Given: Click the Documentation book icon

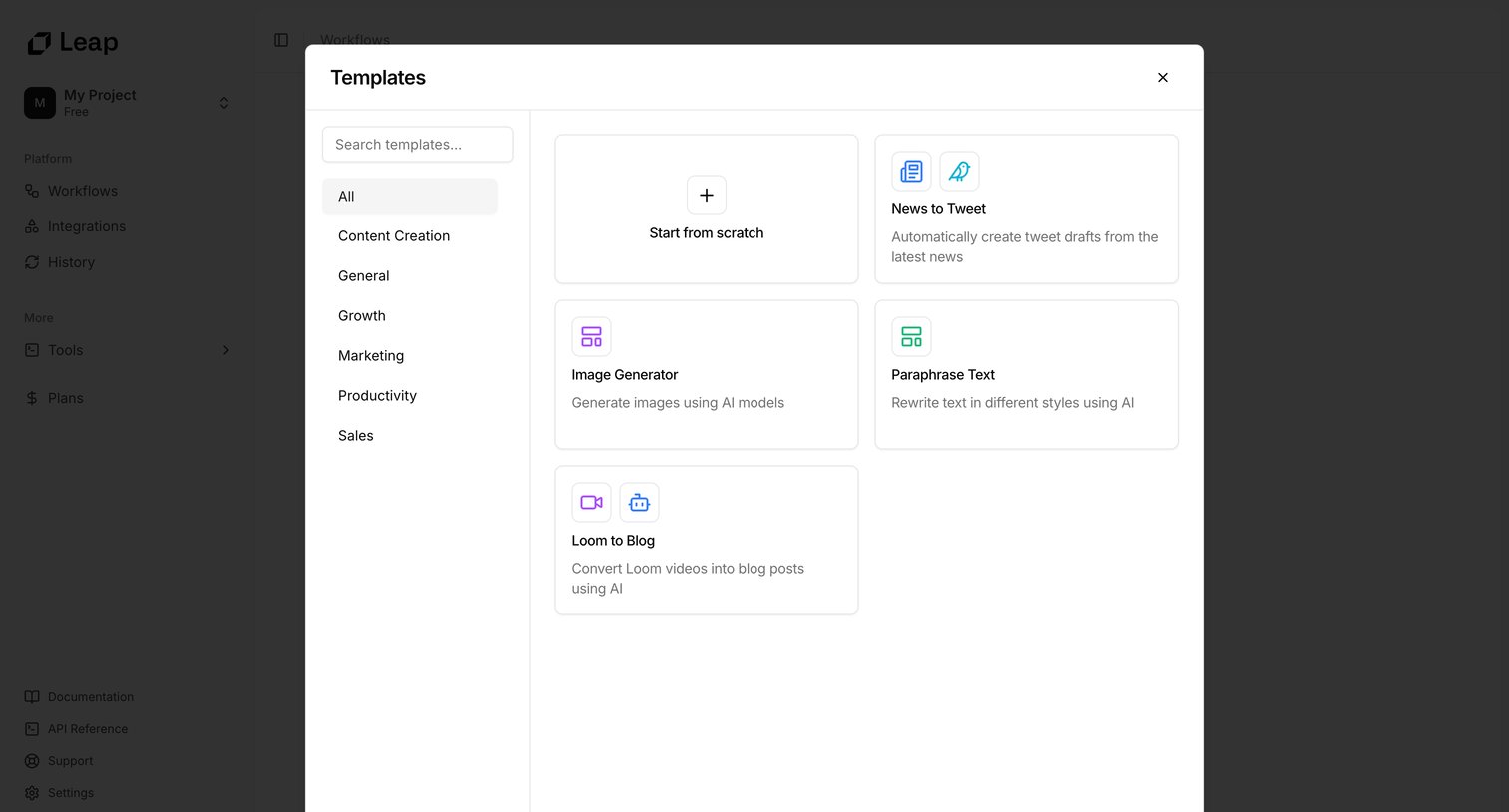Looking at the screenshot, I should tap(32, 697).
